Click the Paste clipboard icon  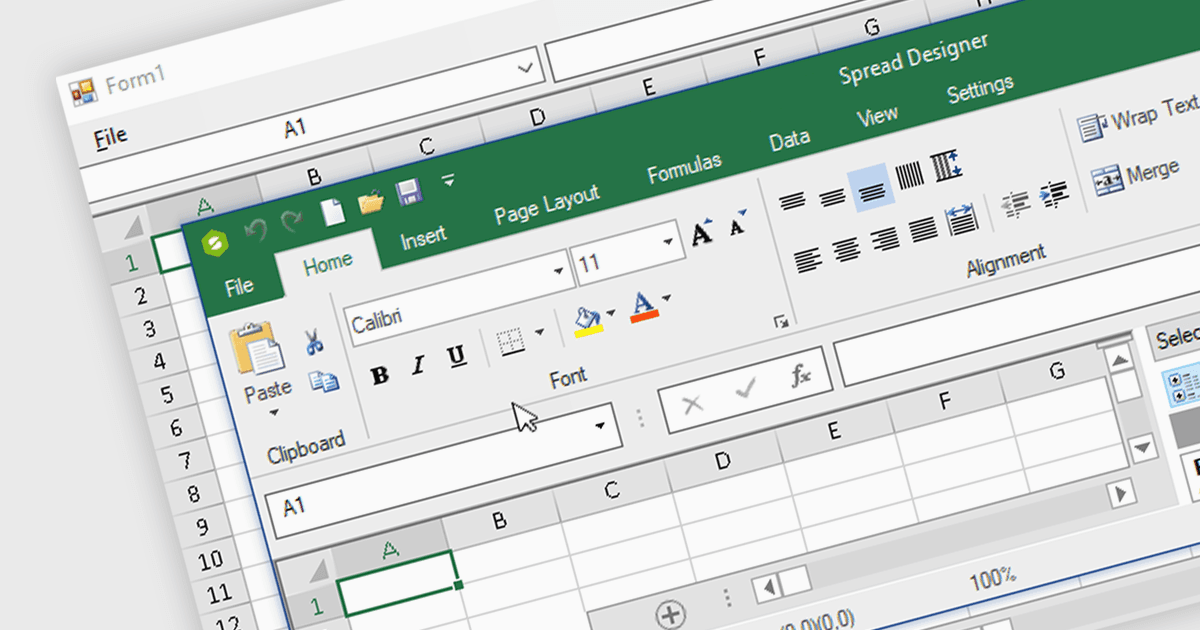pos(256,349)
